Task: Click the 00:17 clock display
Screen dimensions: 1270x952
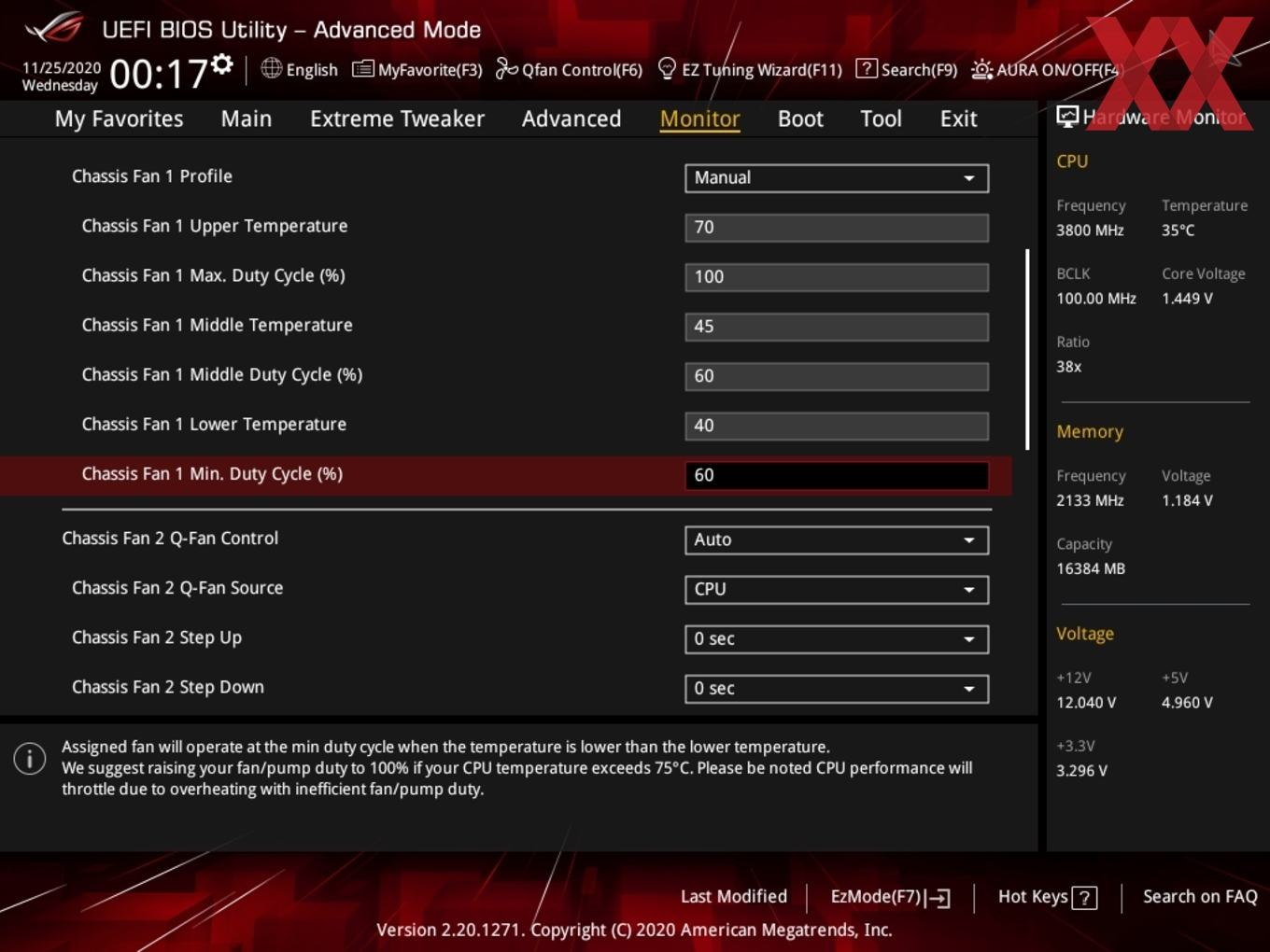Action: click(158, 74)
